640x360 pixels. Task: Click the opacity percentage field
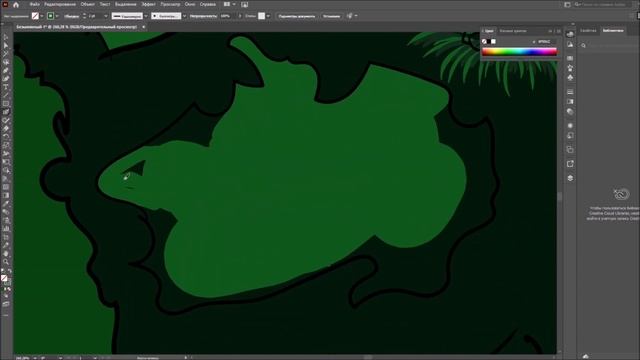(x=228, y=16)
